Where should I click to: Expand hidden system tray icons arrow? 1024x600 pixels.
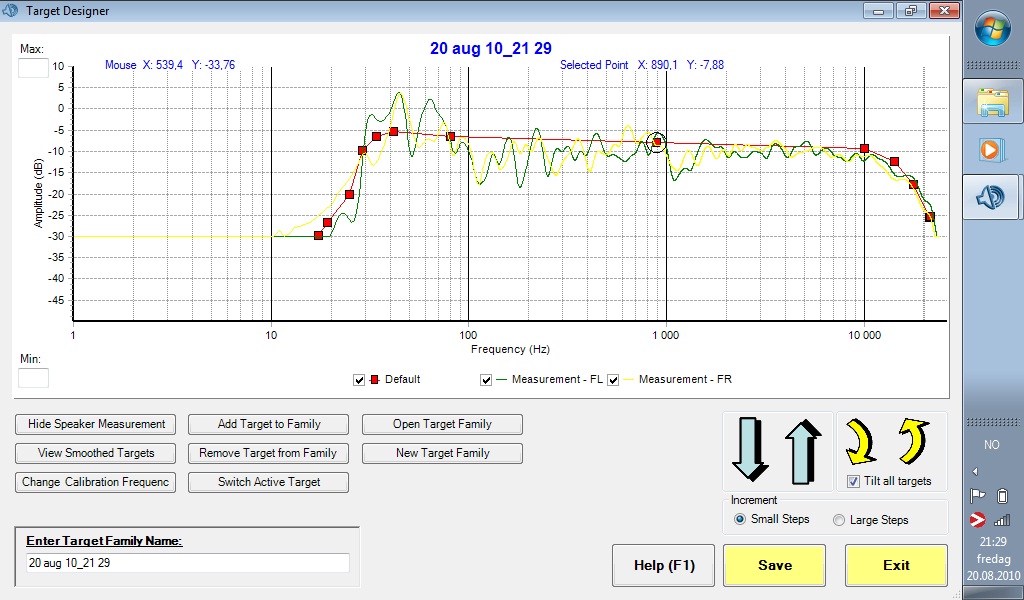975,471
